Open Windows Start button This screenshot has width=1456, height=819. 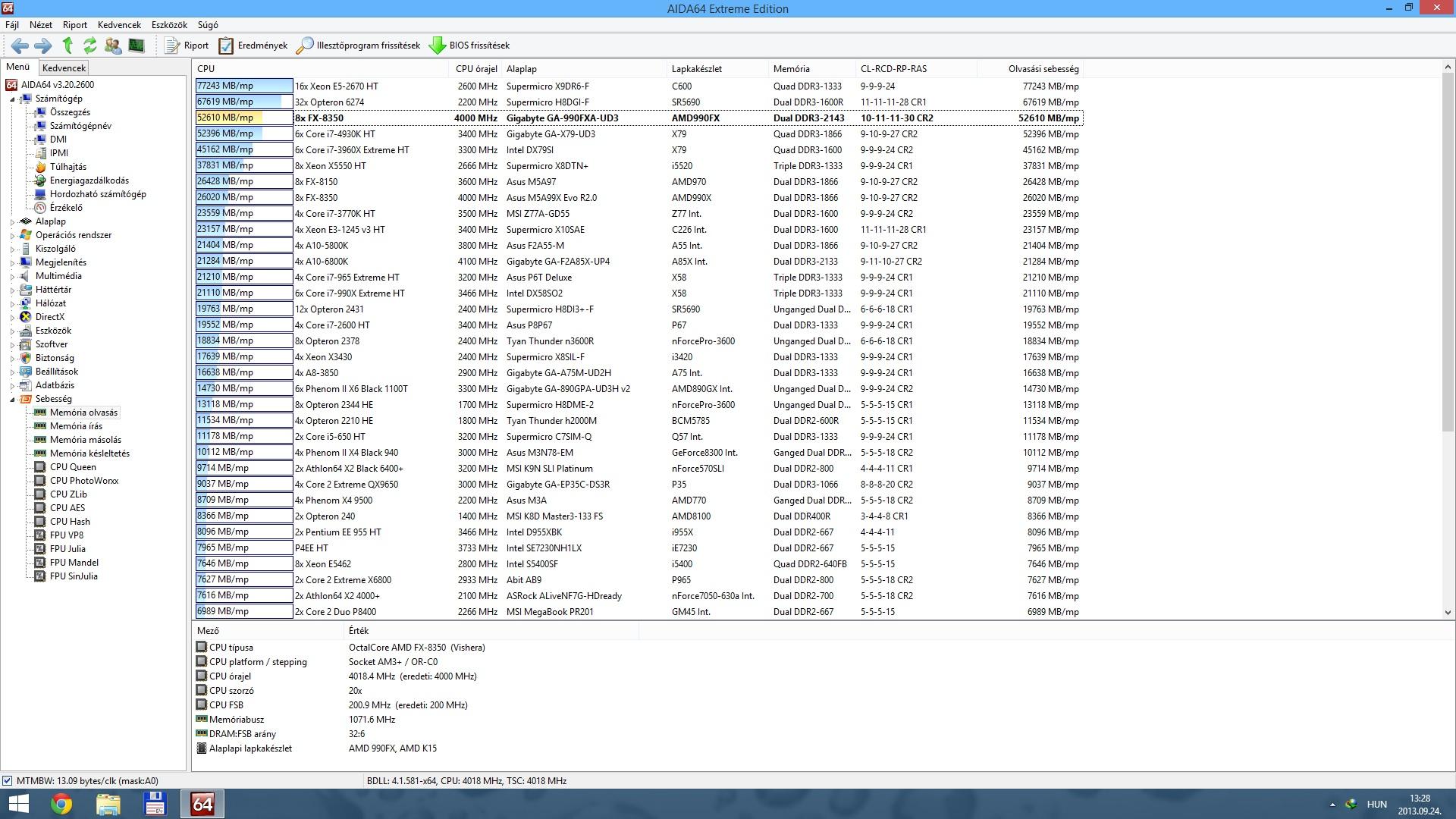click(x=18, y=804)
